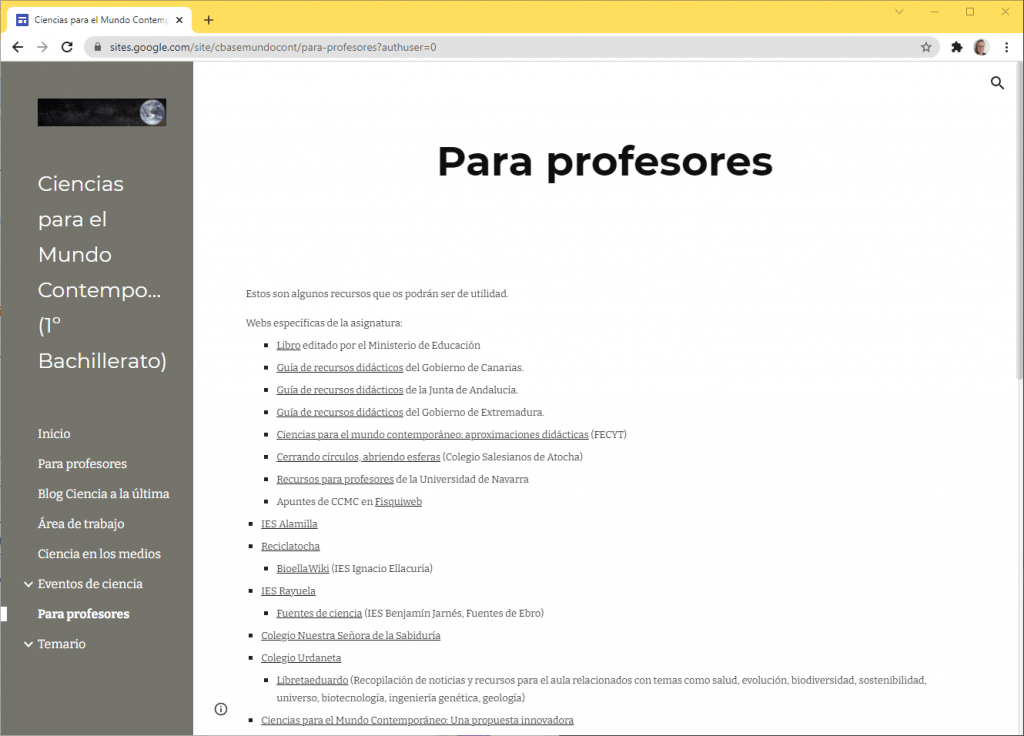Expand the Eventos de ciencia chevron
1024x736 pixels.
pos(28,584)
